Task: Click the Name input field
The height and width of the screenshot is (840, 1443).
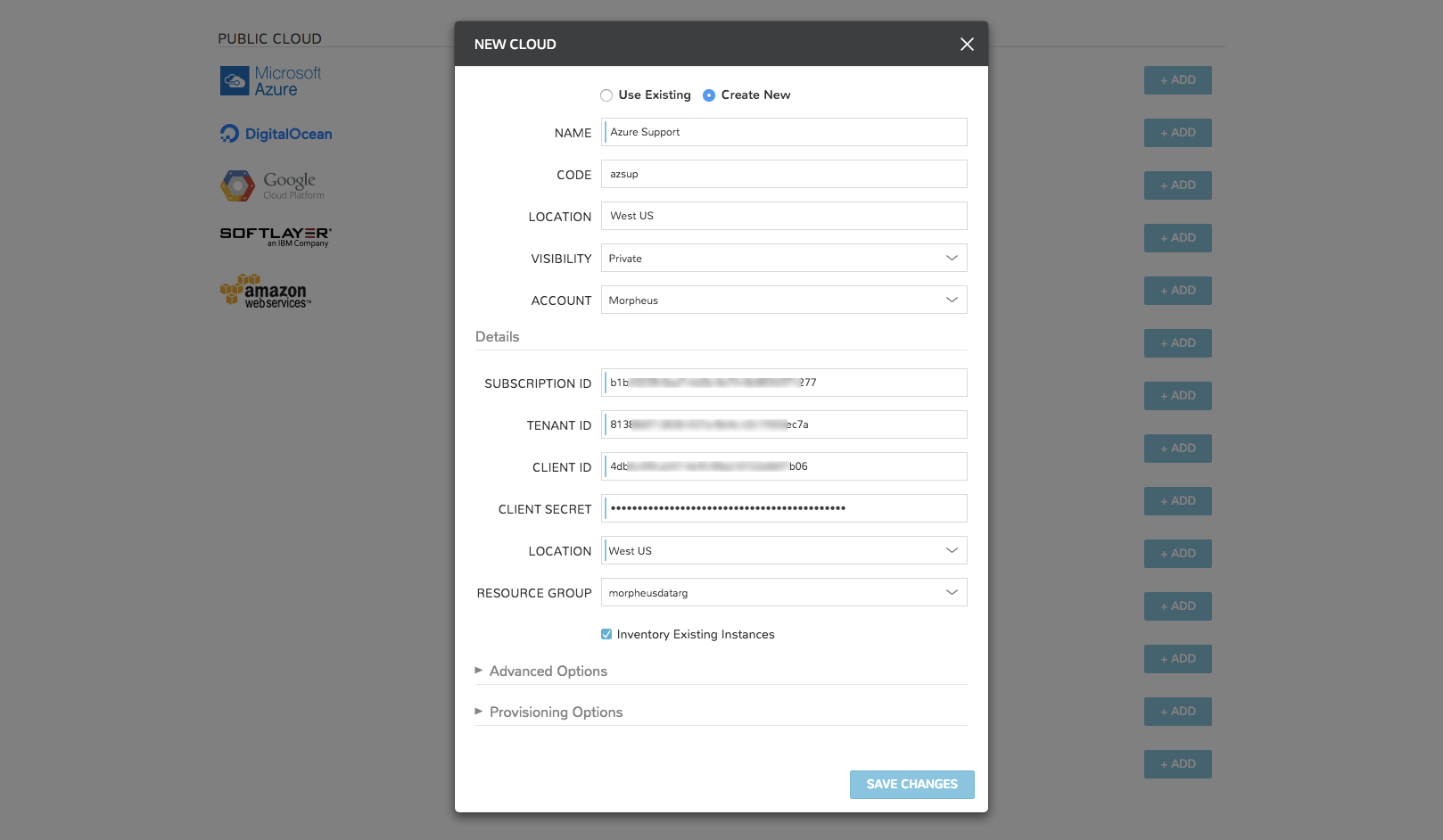Action: click(784, 132)
